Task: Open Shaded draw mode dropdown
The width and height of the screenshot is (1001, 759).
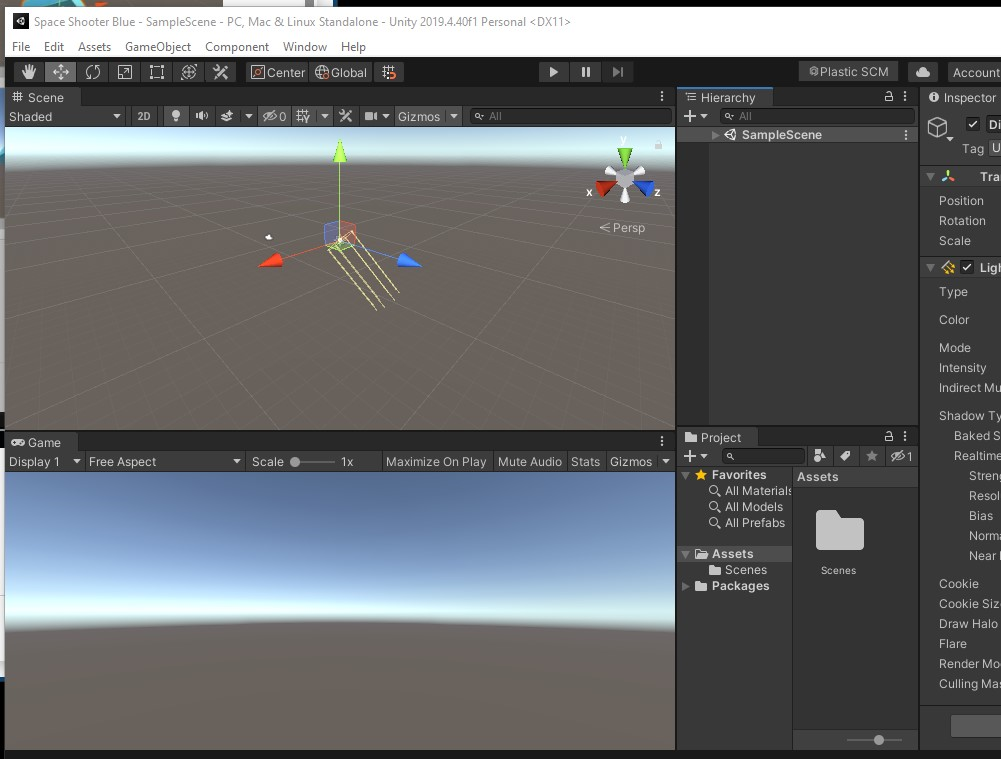Action: (64, 116)
